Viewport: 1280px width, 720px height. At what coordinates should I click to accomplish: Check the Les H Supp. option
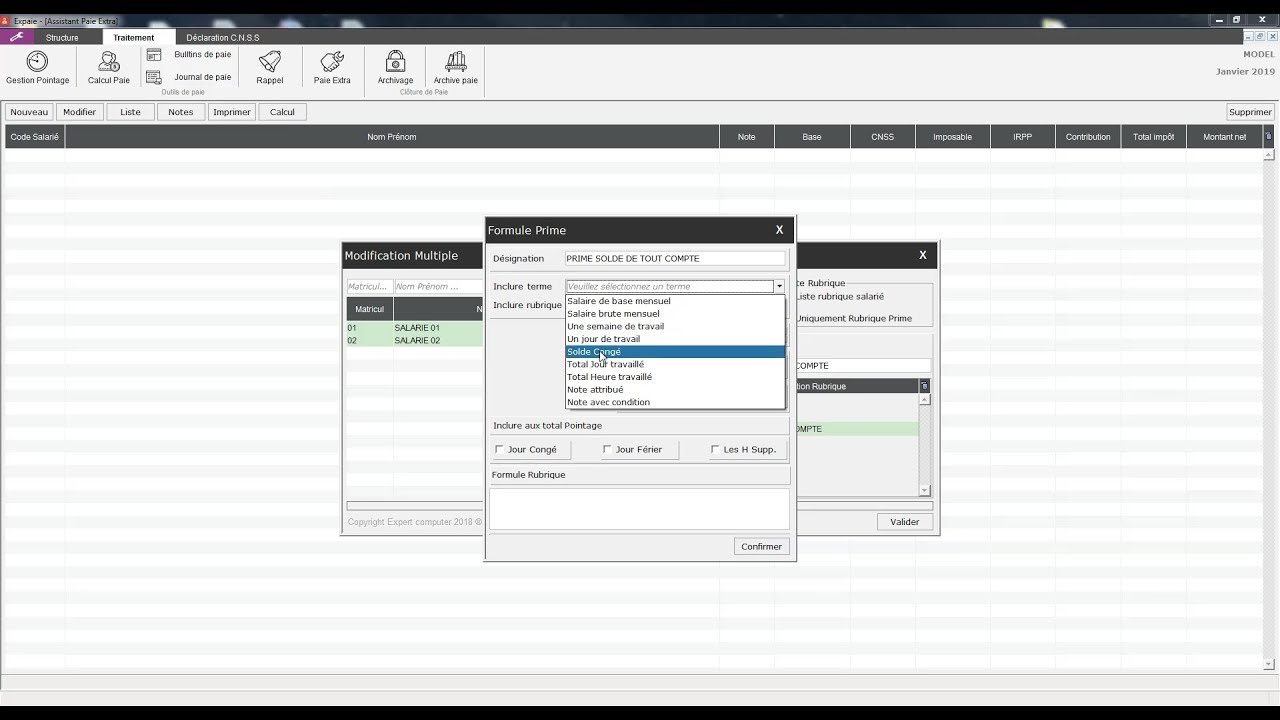coord(714,450)
